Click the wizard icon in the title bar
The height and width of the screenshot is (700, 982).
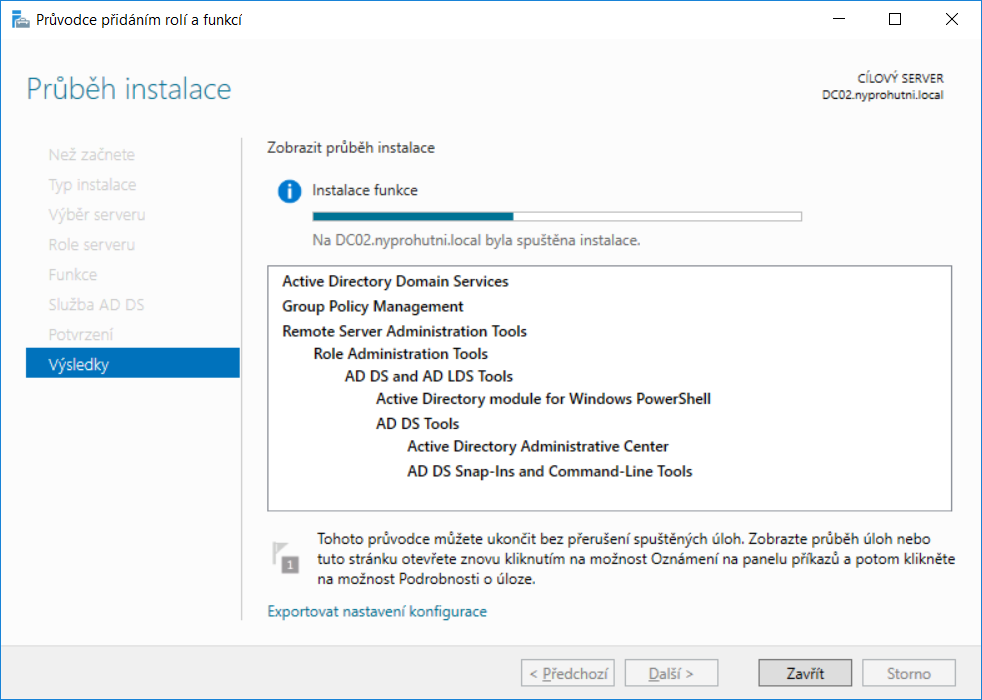click(21, 19)
